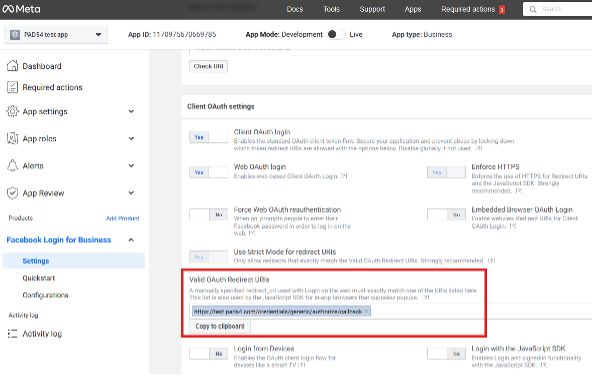Expand the App Review section
The width and height of the screenshot is (592, 376).
pyautogui.click(x=131, y=193)
